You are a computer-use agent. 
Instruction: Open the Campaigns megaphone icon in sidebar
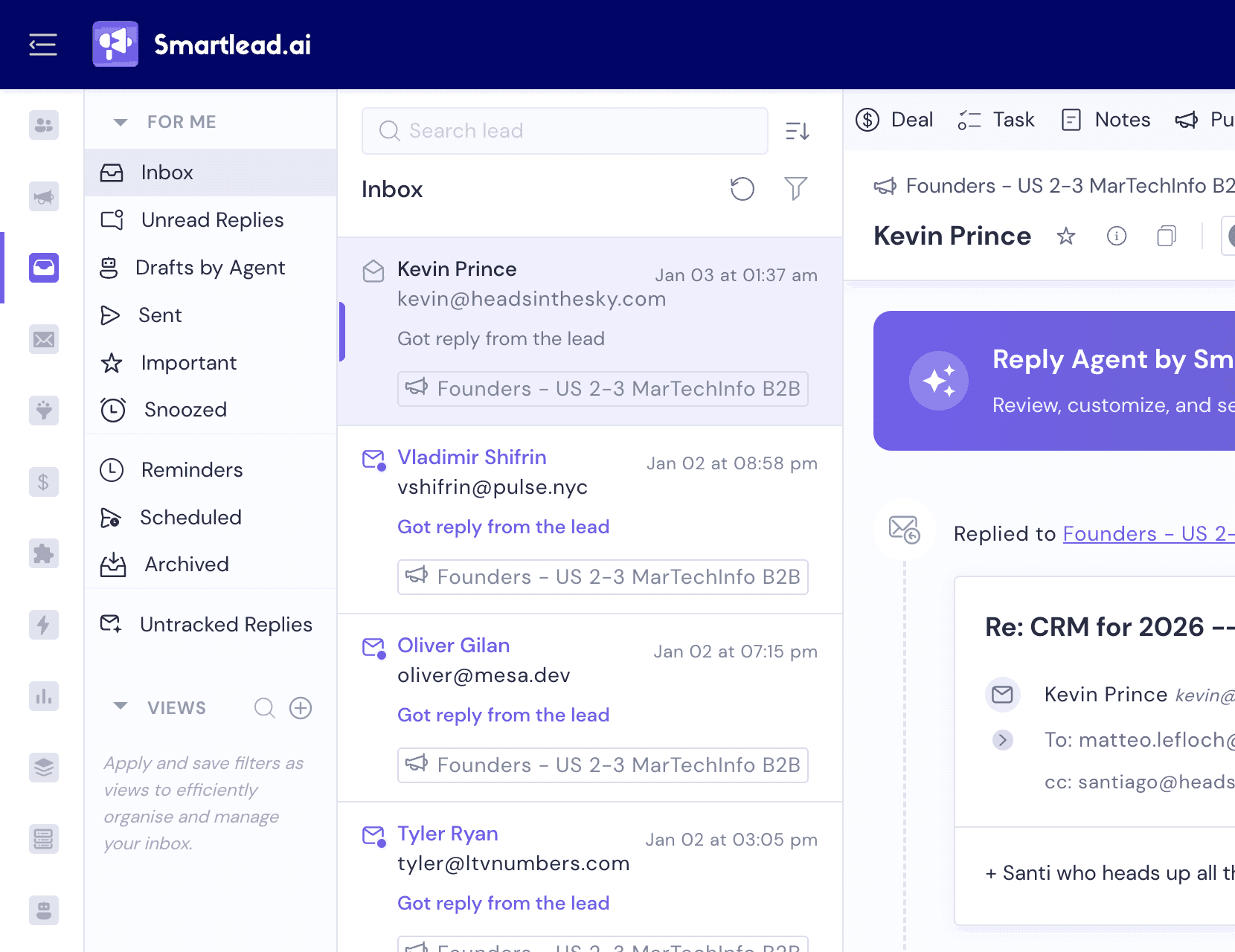[43, 196]
